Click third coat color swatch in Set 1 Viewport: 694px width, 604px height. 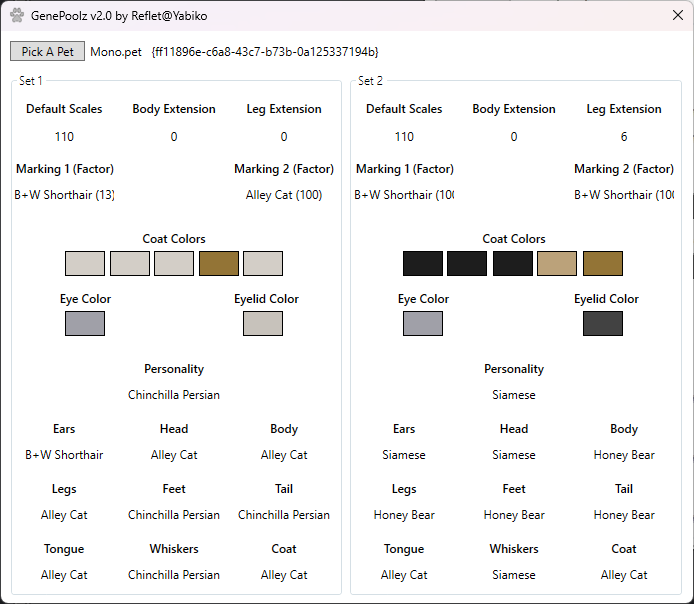(174, 263)
